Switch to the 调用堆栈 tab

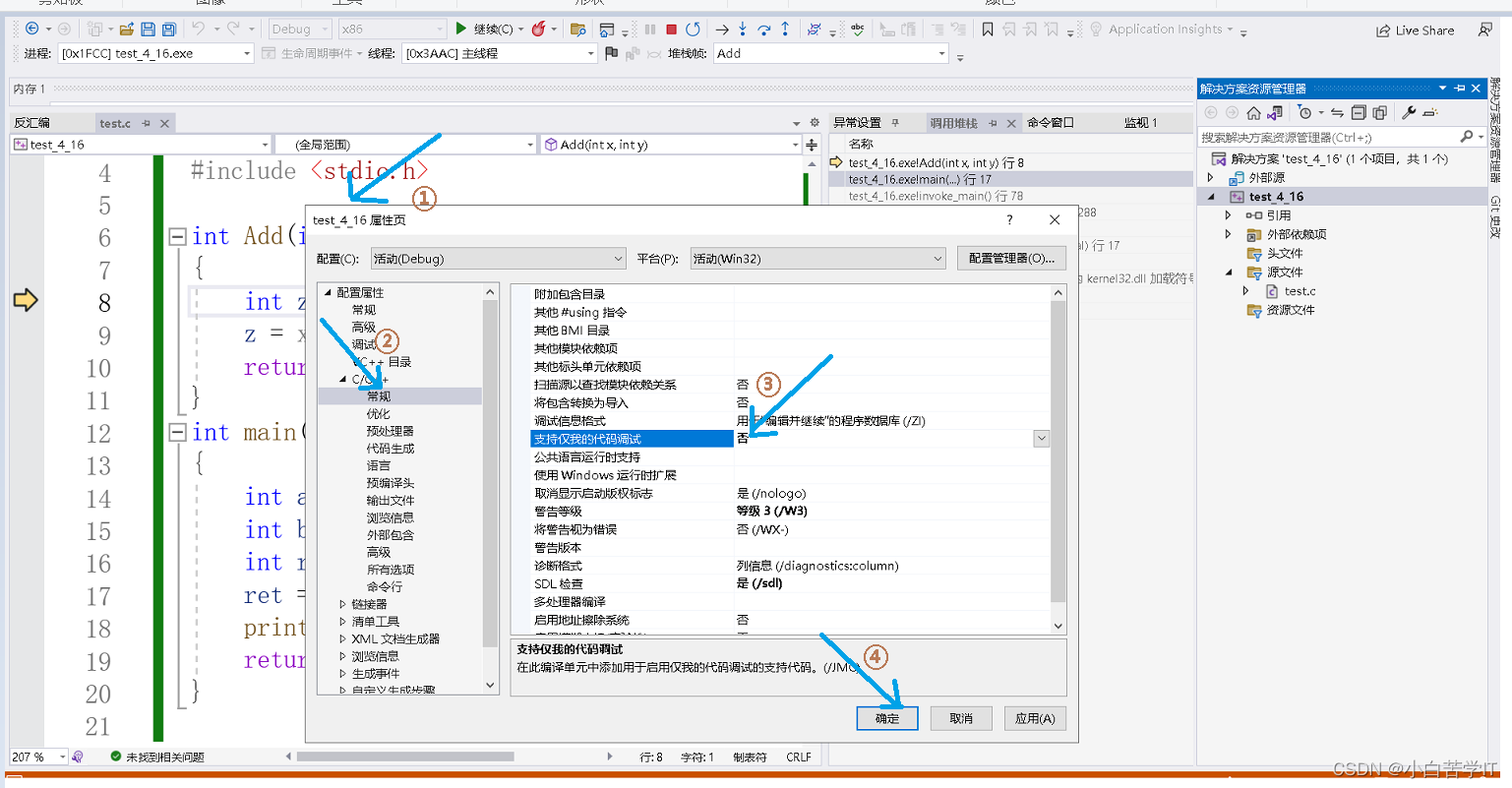953,123
